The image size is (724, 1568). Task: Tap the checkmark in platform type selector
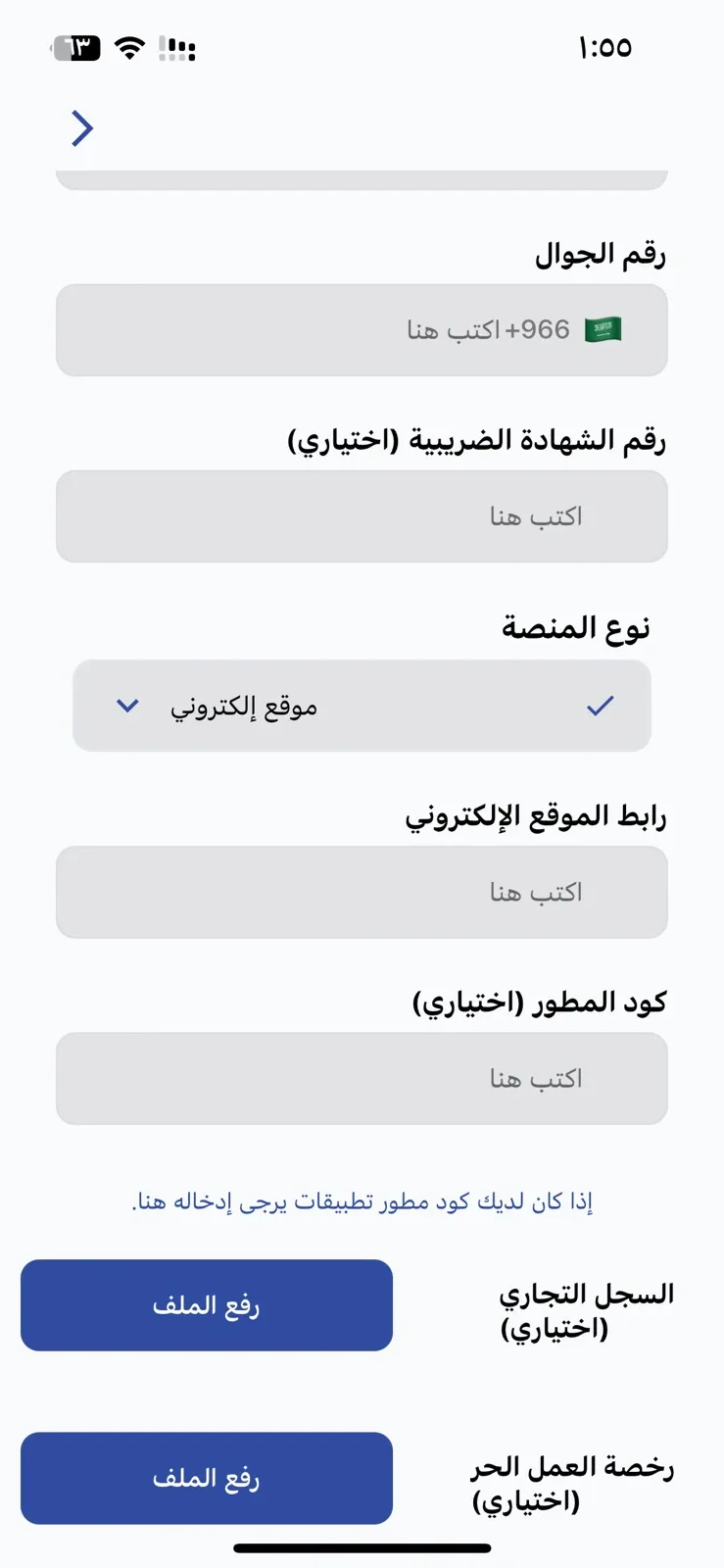click(600, 706)
